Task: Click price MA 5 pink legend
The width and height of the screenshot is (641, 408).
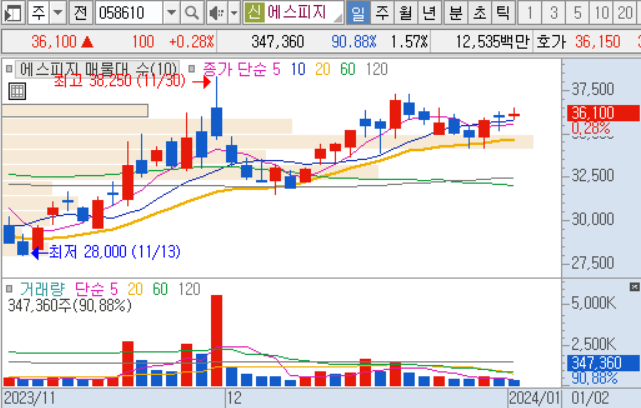Action: click(x=276, y=69)
